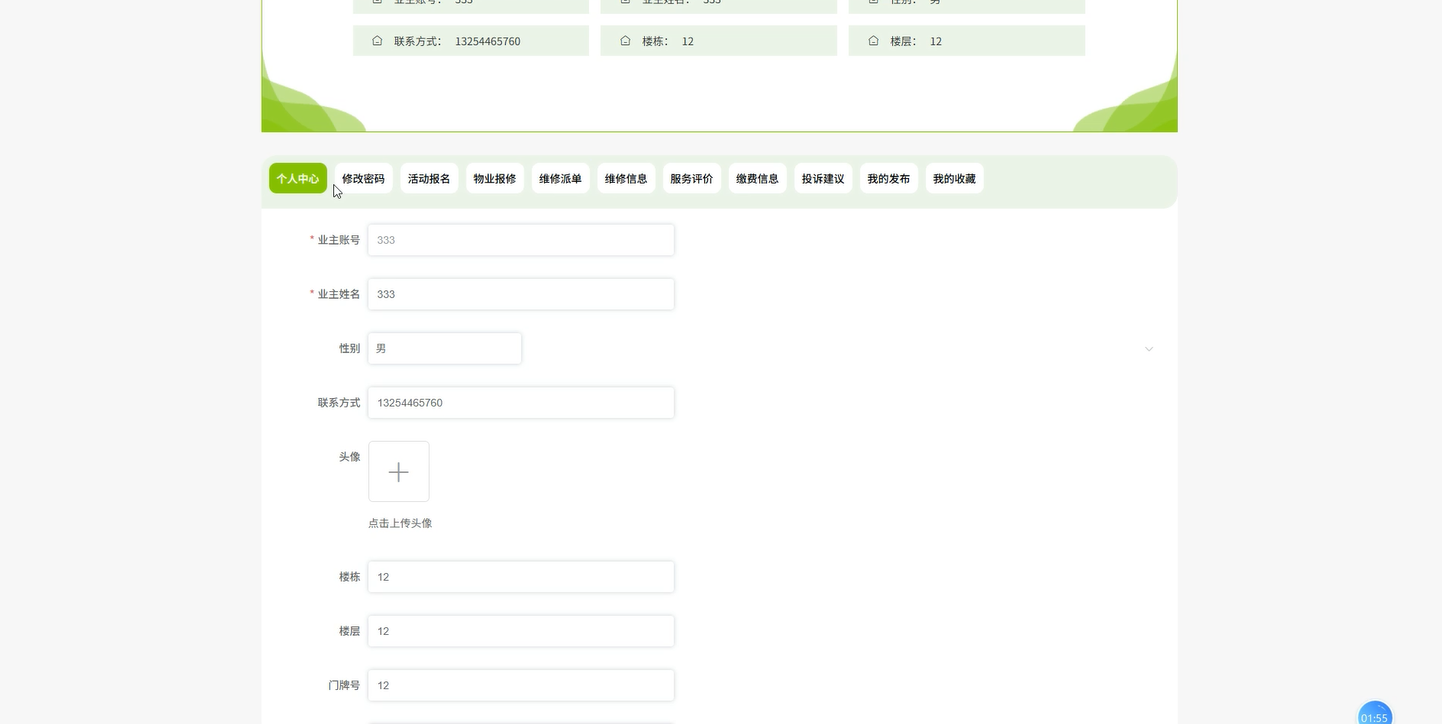Click the chevron arrow on the gender selector
The height and width of the screenshot is (724, 1442).
click(x=1148, y=349)
